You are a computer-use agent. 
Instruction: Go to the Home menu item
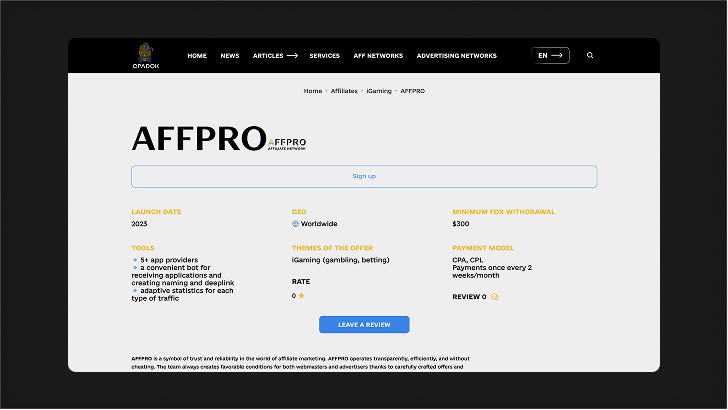pyautogui.click(x=197, y=56)
